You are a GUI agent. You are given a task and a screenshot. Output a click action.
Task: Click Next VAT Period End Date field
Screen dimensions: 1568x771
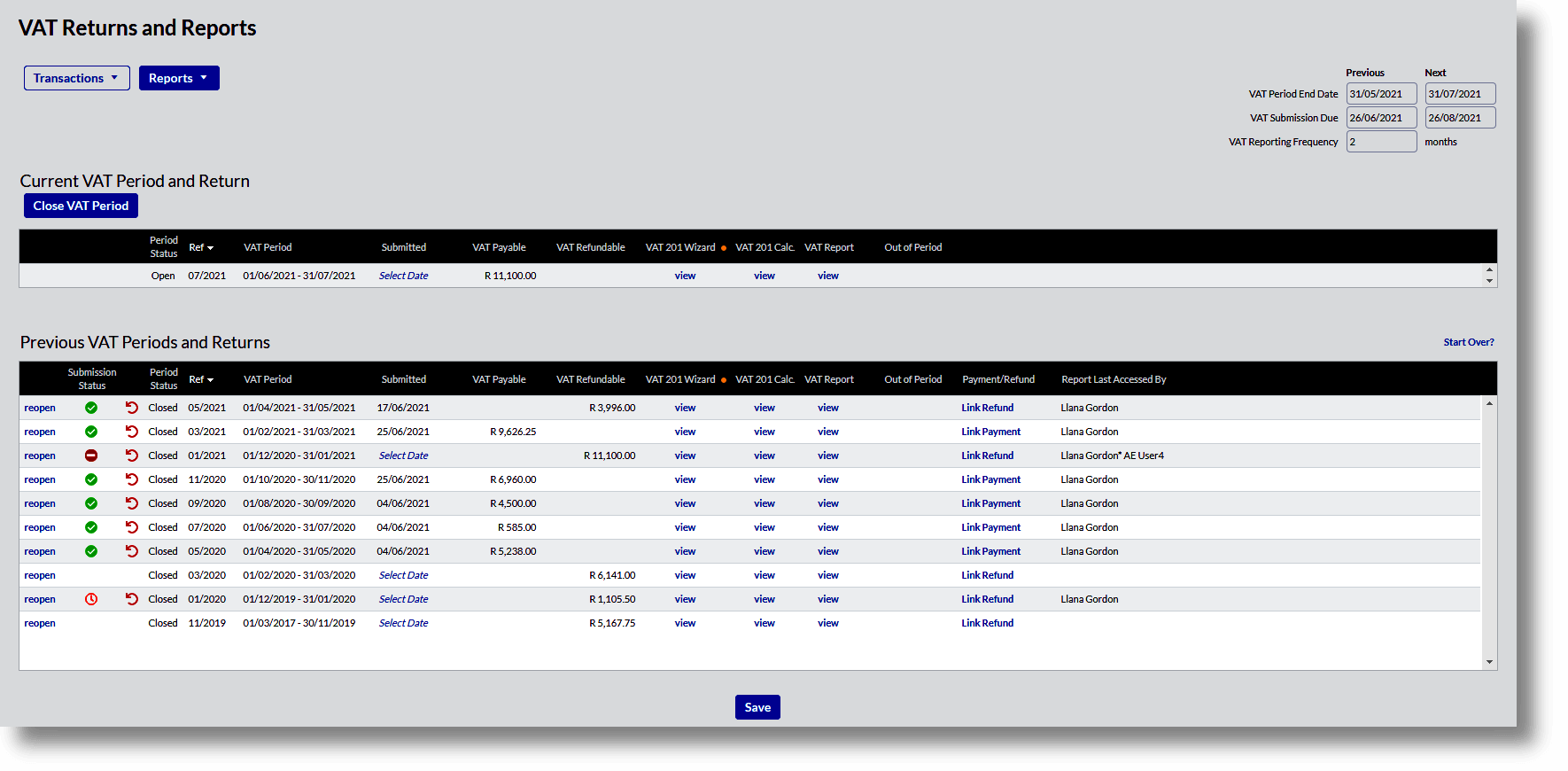(x=1461, y=94)
